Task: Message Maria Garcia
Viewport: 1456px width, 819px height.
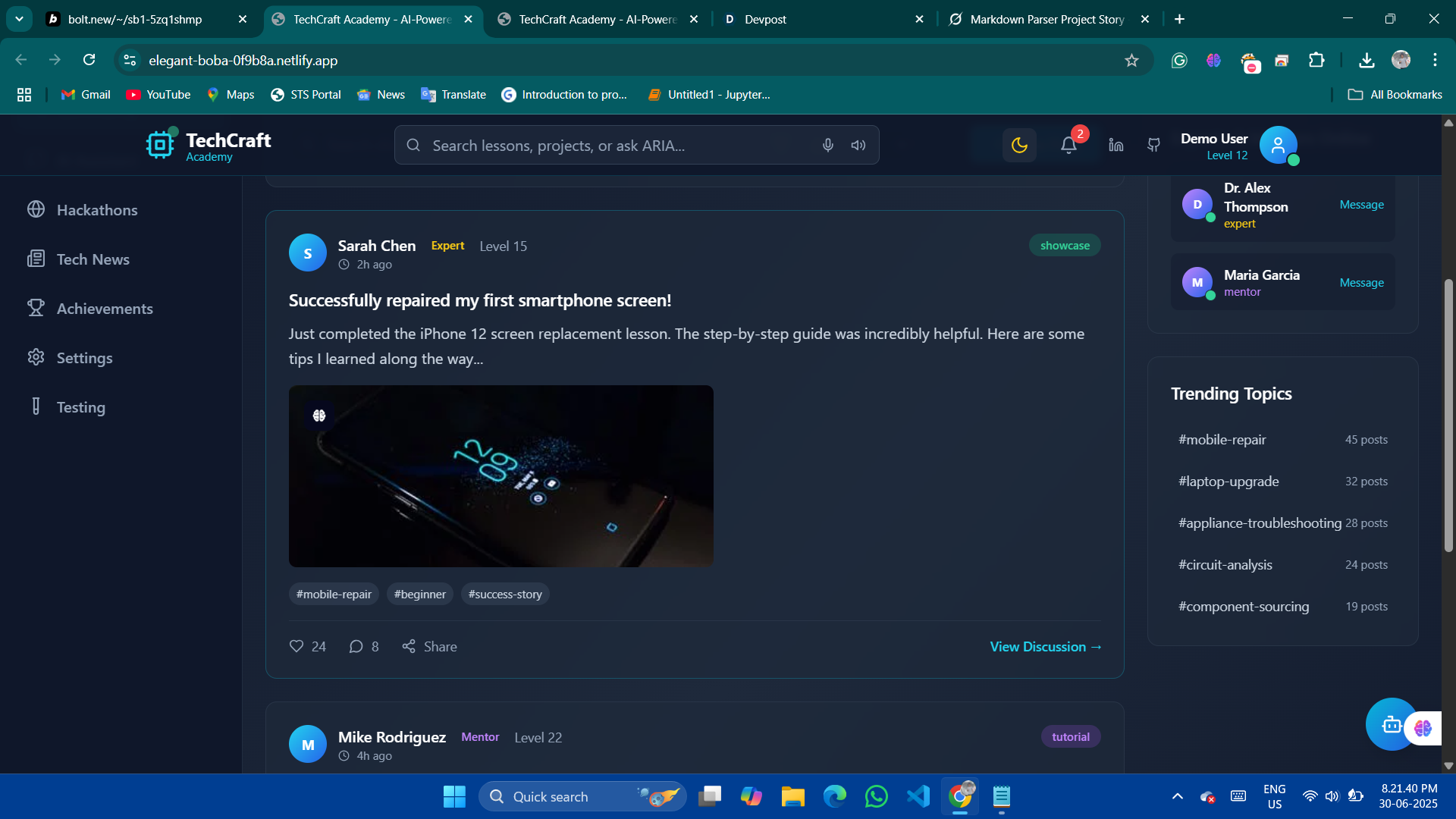Action: click(1361, 283)
